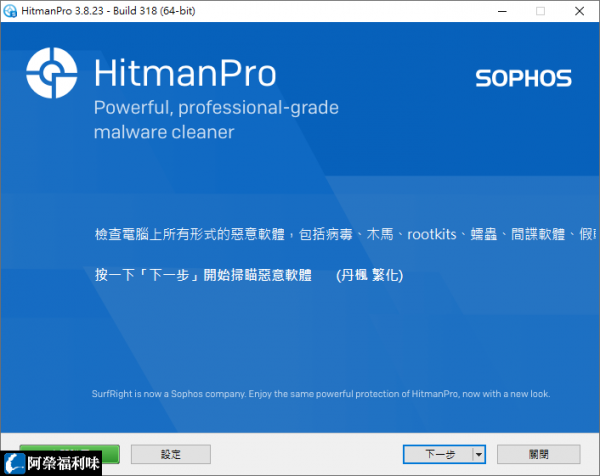Viewport: 600px width, 476px height.
Task: Click the text 按一下「下一步」開始掃瞄惡意軟體
Action: click(203, 275)
